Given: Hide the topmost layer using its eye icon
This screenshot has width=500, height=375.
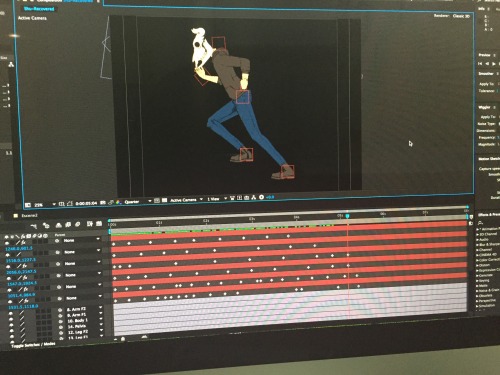Looking at the screenshot, I should pyautogui.click(x=7, y=243).
